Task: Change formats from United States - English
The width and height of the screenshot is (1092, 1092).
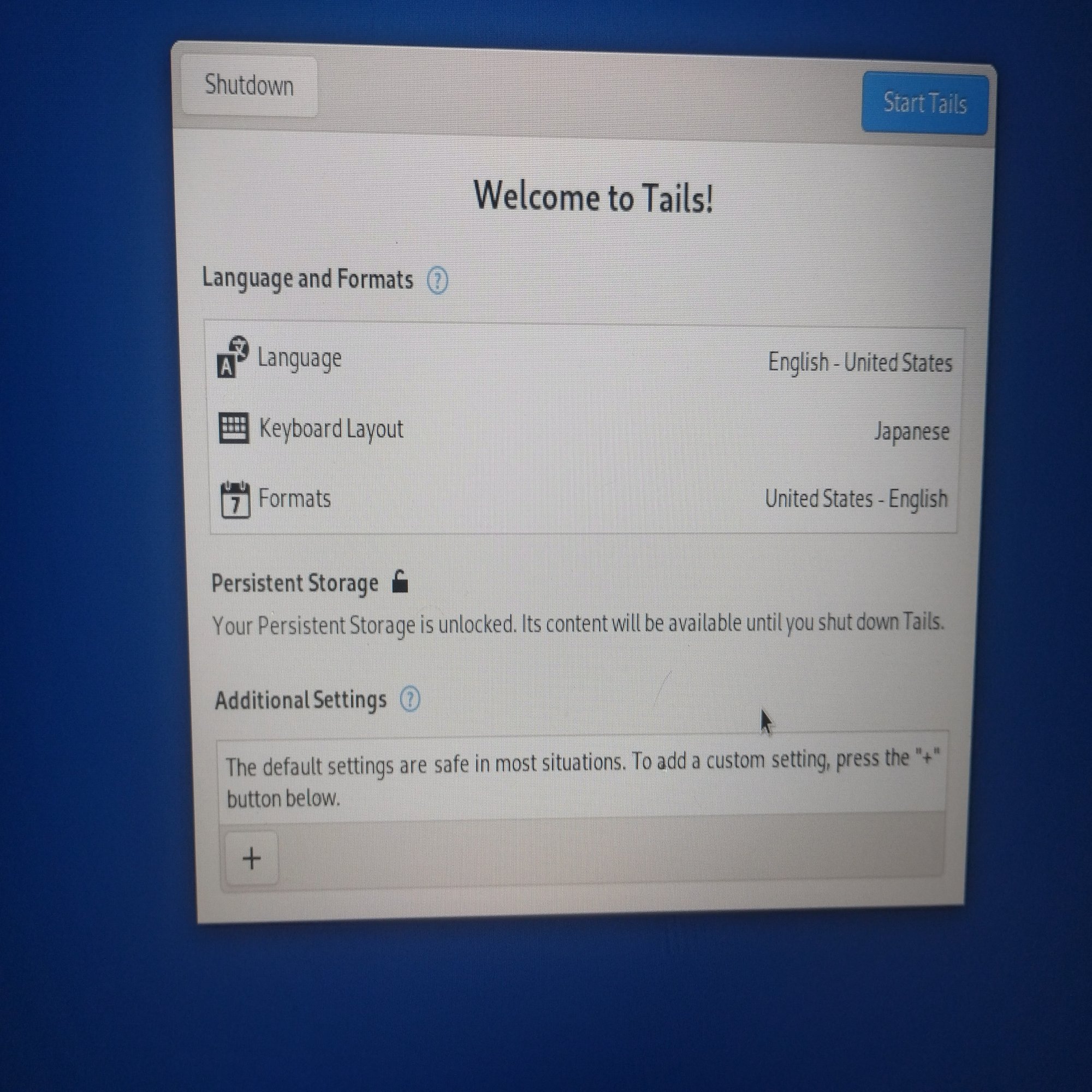Action: (856, 499)
